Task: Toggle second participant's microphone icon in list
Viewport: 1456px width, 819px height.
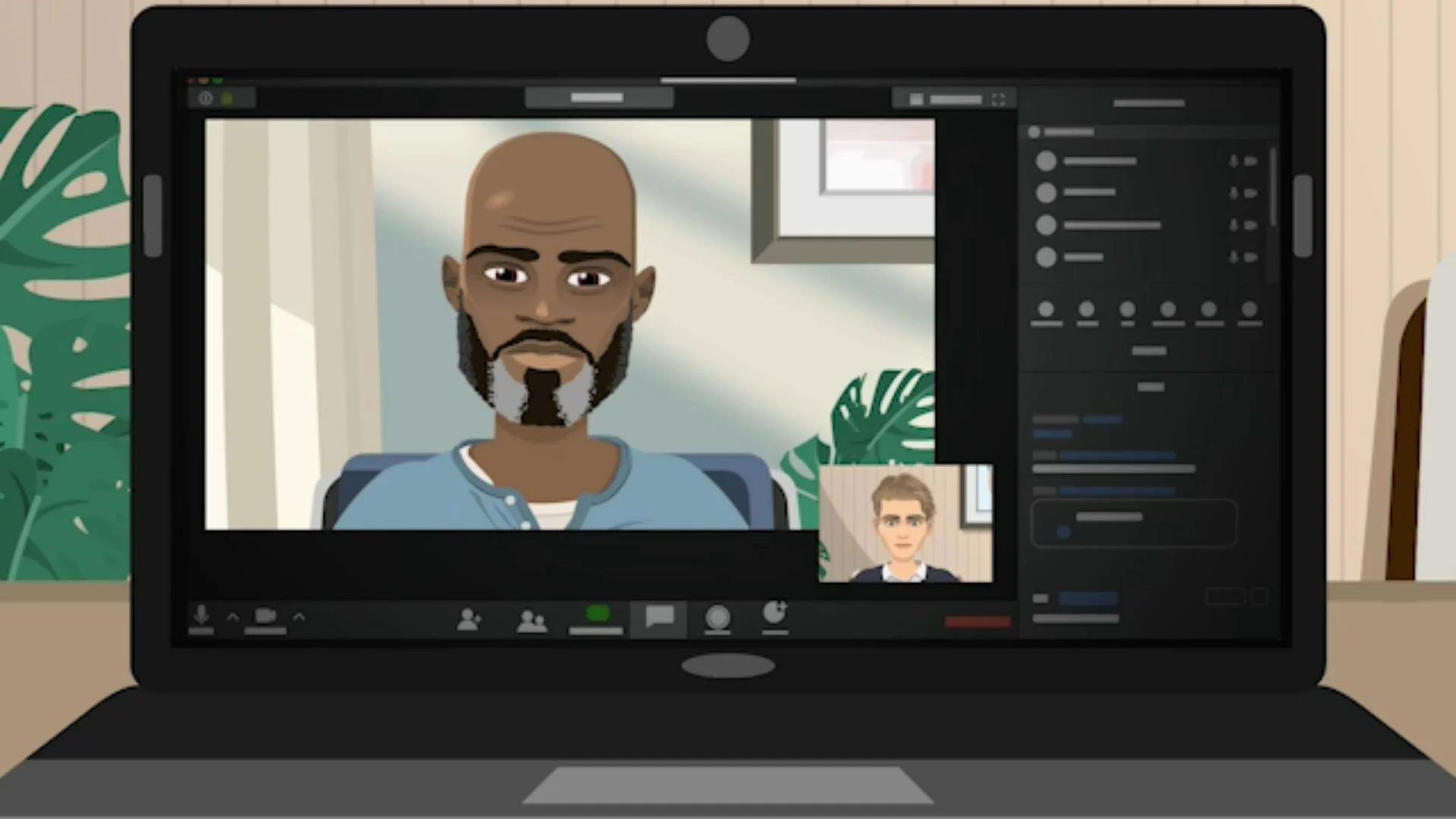Action: [x=1233, y=193]
